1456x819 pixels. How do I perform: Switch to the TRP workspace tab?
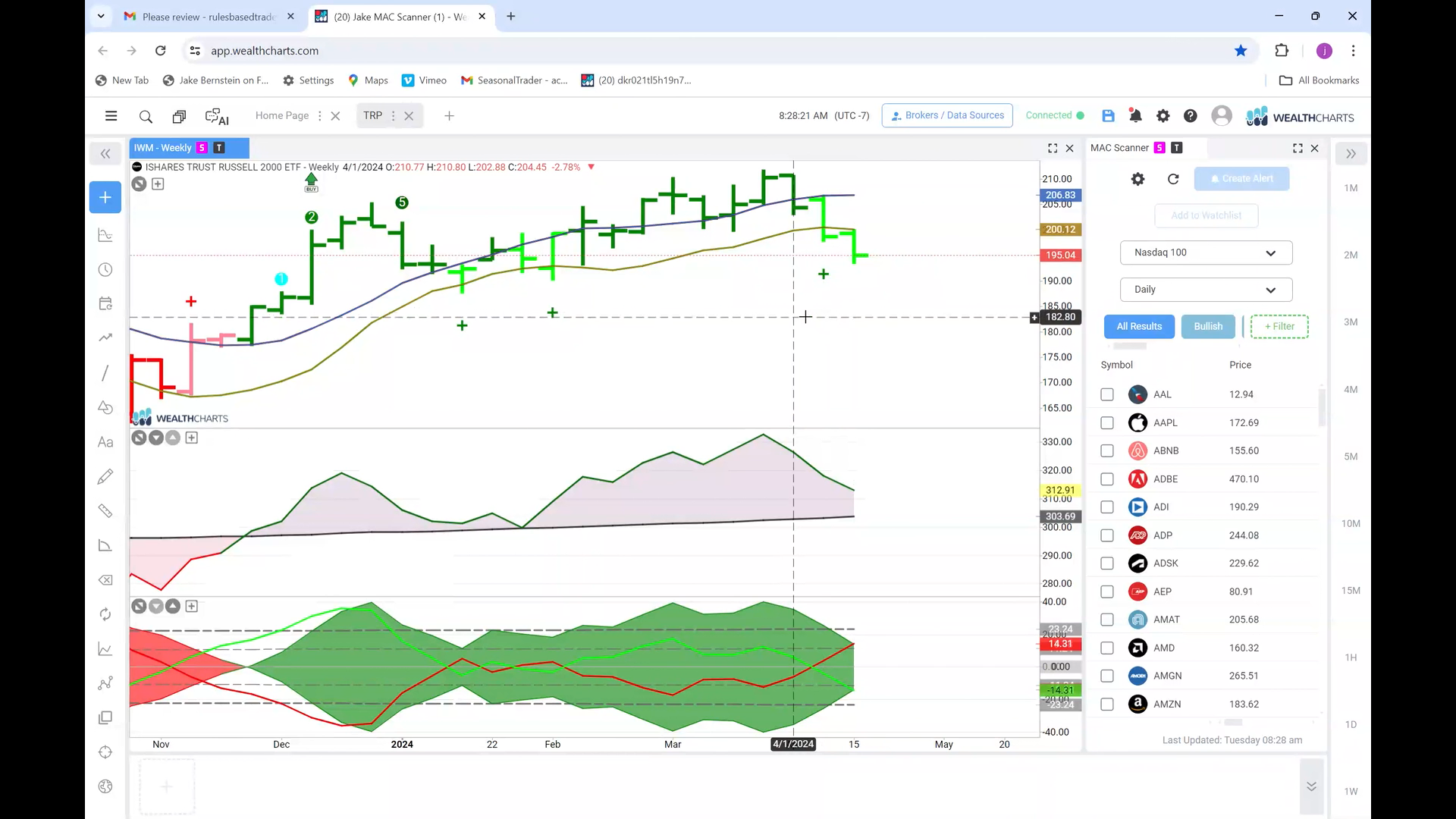(372, 116)
